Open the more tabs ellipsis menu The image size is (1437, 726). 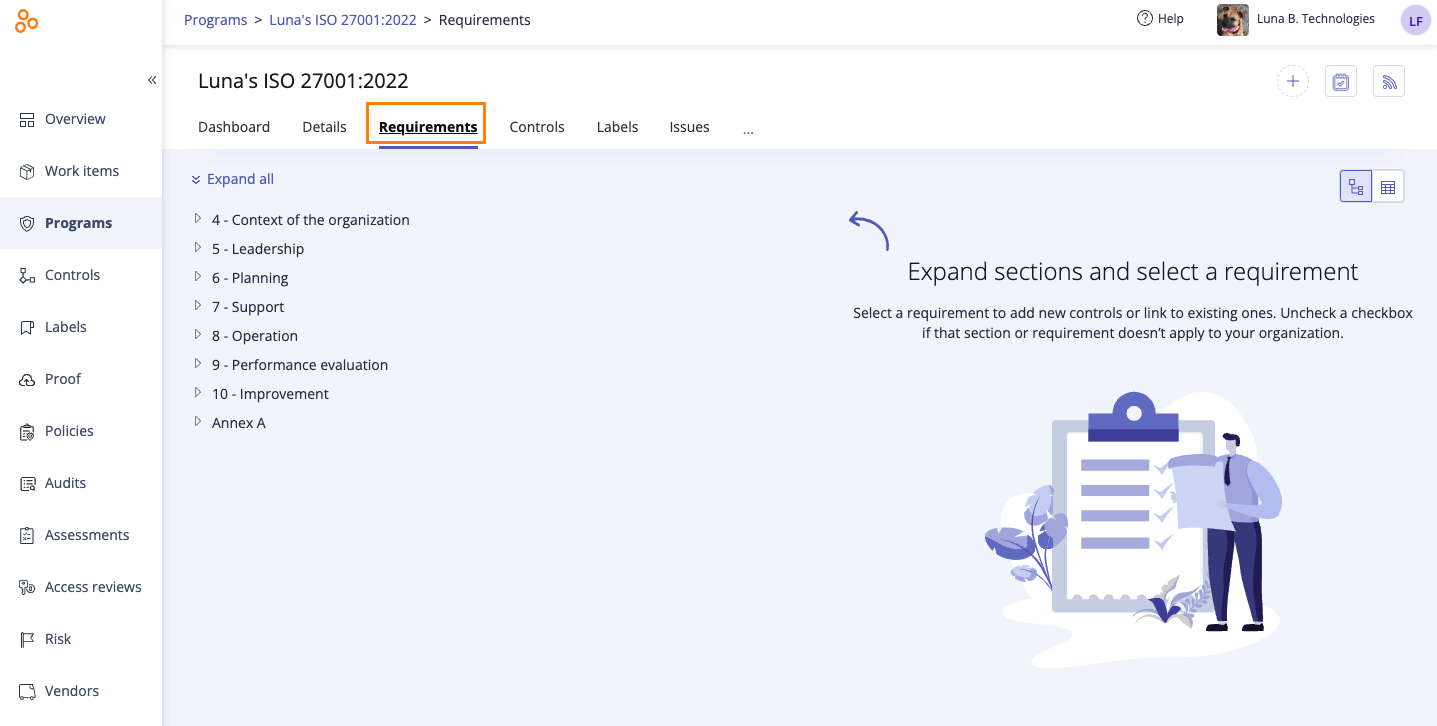pos(748,128)
